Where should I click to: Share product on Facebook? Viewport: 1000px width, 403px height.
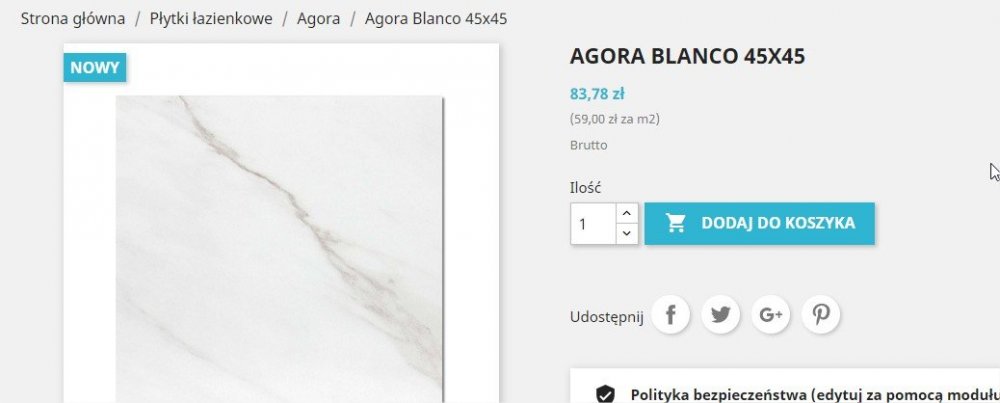[x=670, y=314]
